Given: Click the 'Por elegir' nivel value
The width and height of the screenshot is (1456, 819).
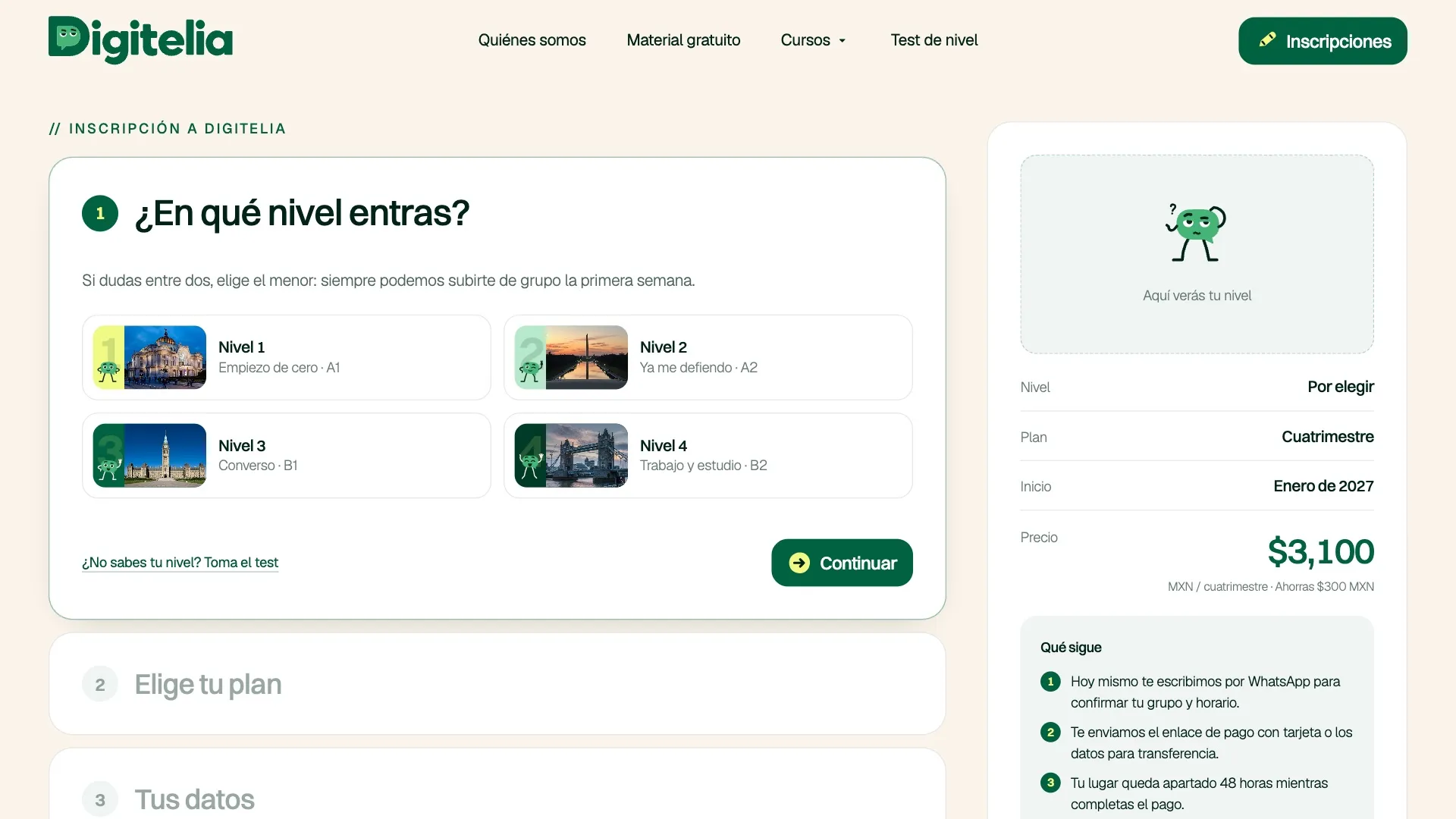Looking at the screenshot, I should tap(1340, 387).
